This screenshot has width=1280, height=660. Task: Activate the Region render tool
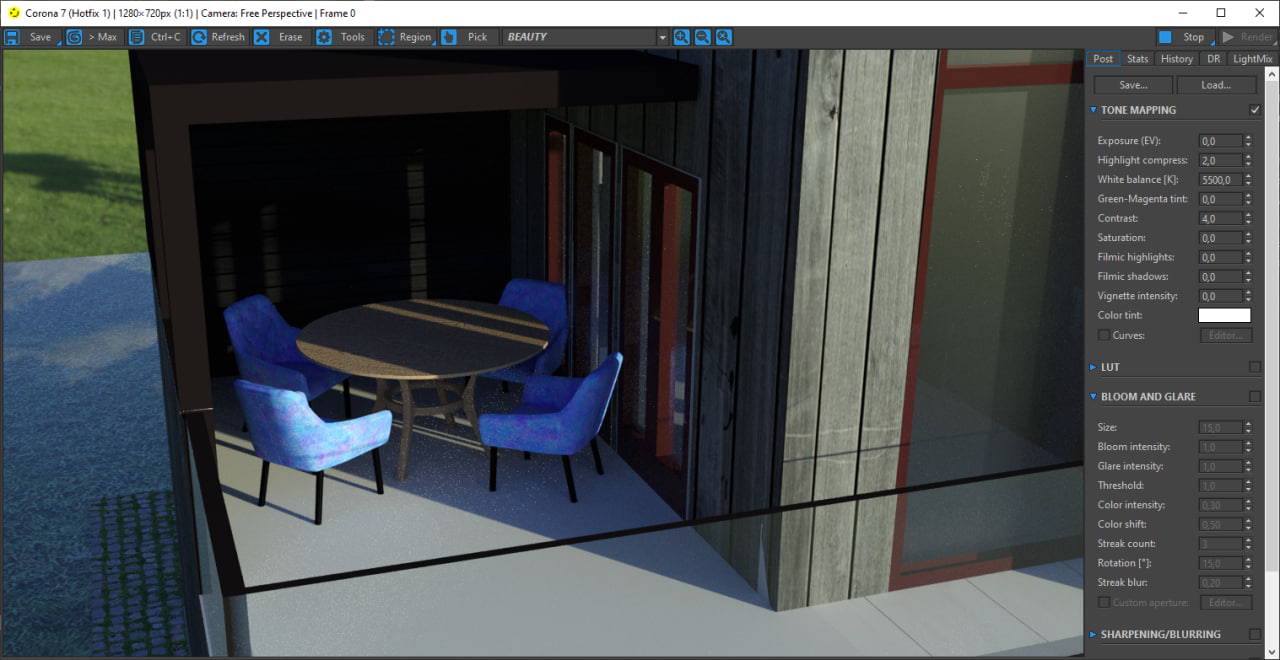405,37
